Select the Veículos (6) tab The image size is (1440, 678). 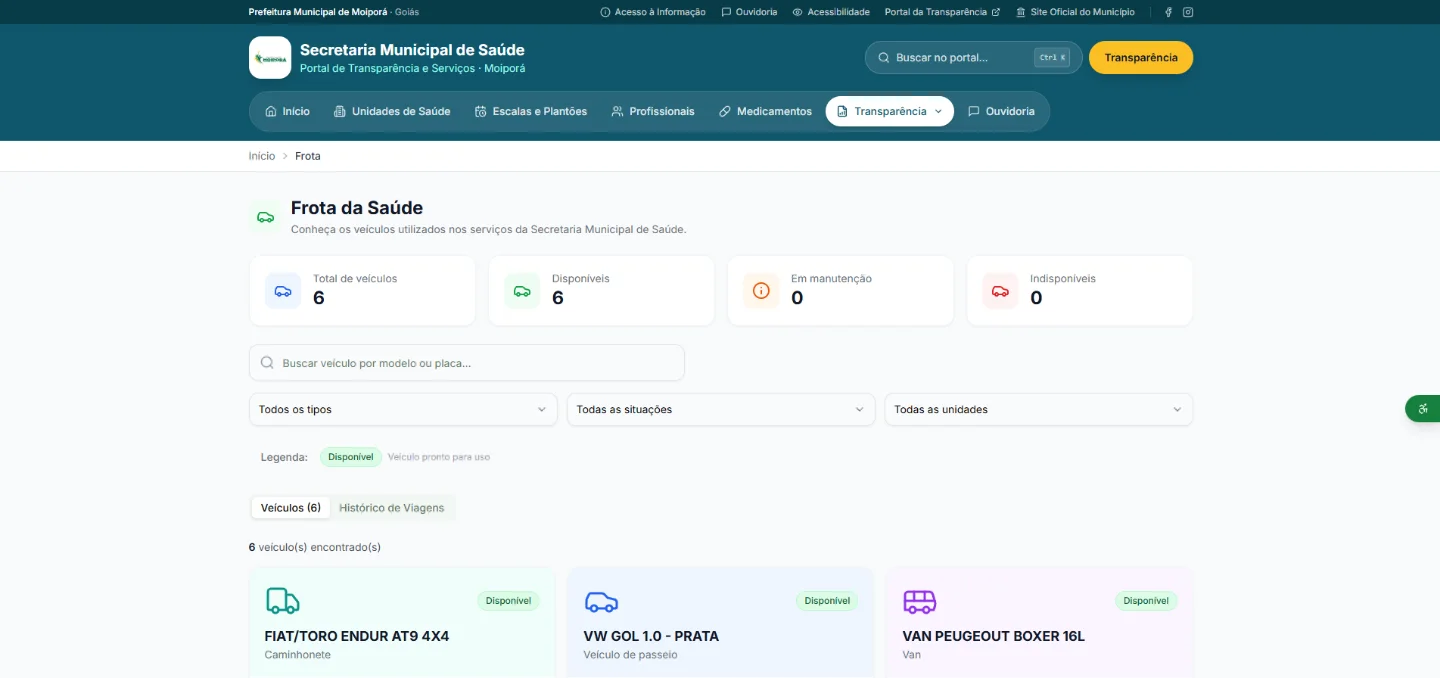(291, 508)
